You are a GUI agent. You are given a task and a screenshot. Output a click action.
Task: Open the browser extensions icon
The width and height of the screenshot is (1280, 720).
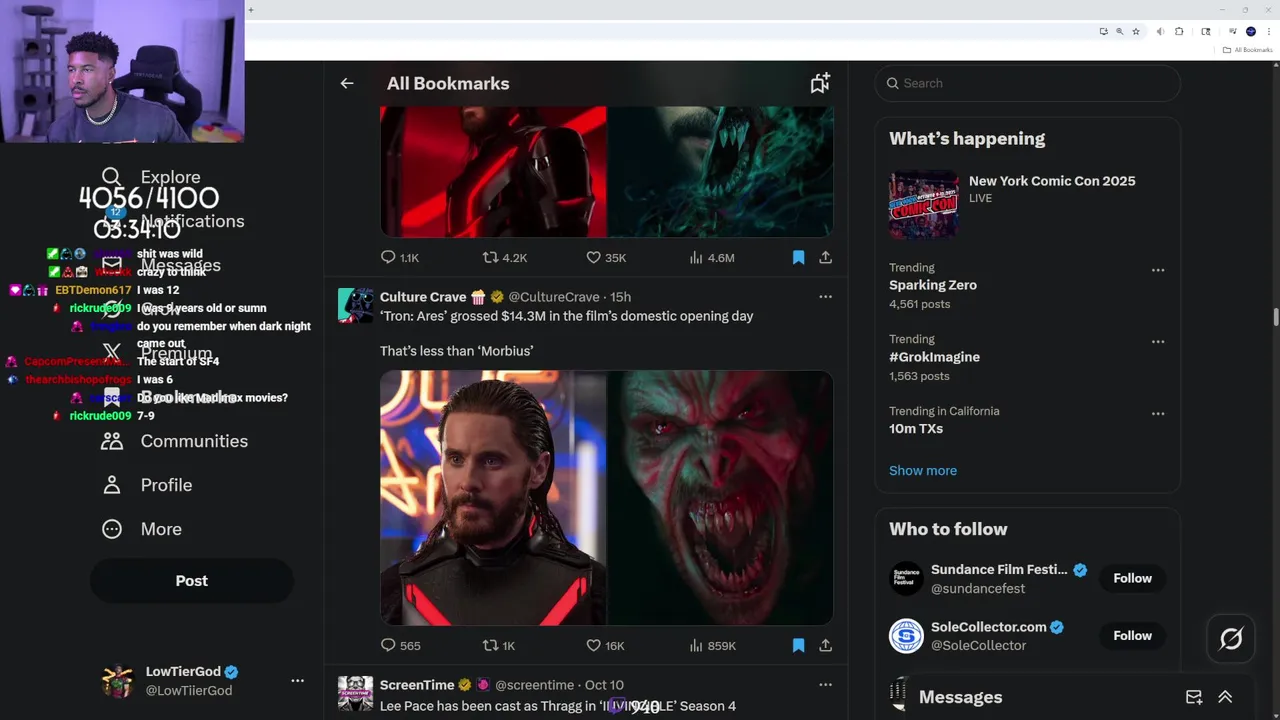tap(1179, 32)
